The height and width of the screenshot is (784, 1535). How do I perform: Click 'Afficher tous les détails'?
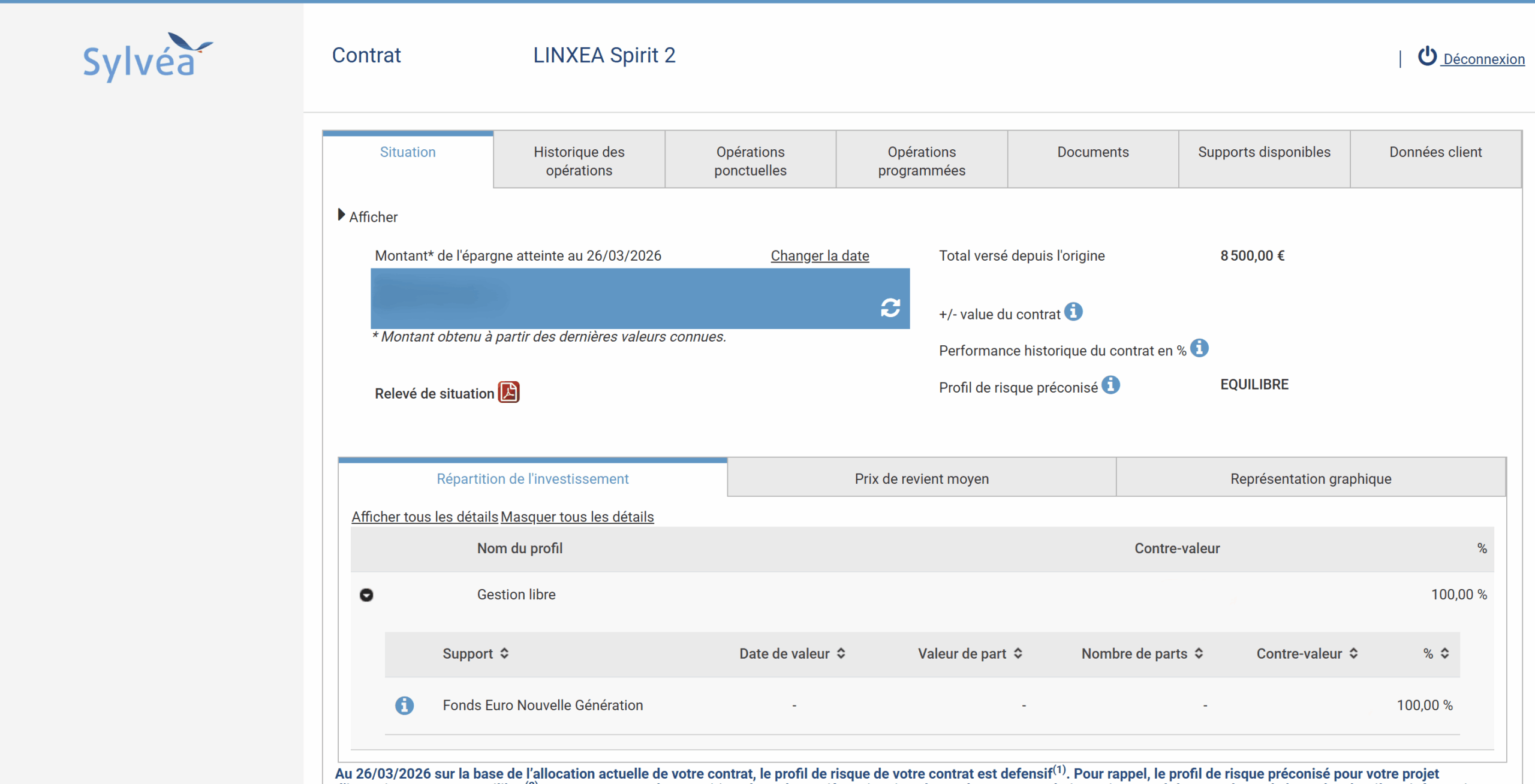tap(424, 517)
